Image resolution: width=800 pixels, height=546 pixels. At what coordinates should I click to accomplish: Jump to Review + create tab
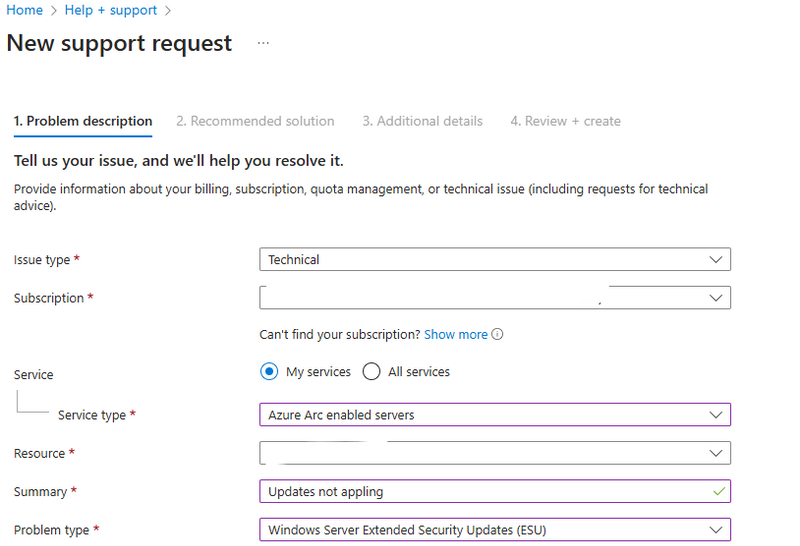pyautogui.click(x=565, y=121)
